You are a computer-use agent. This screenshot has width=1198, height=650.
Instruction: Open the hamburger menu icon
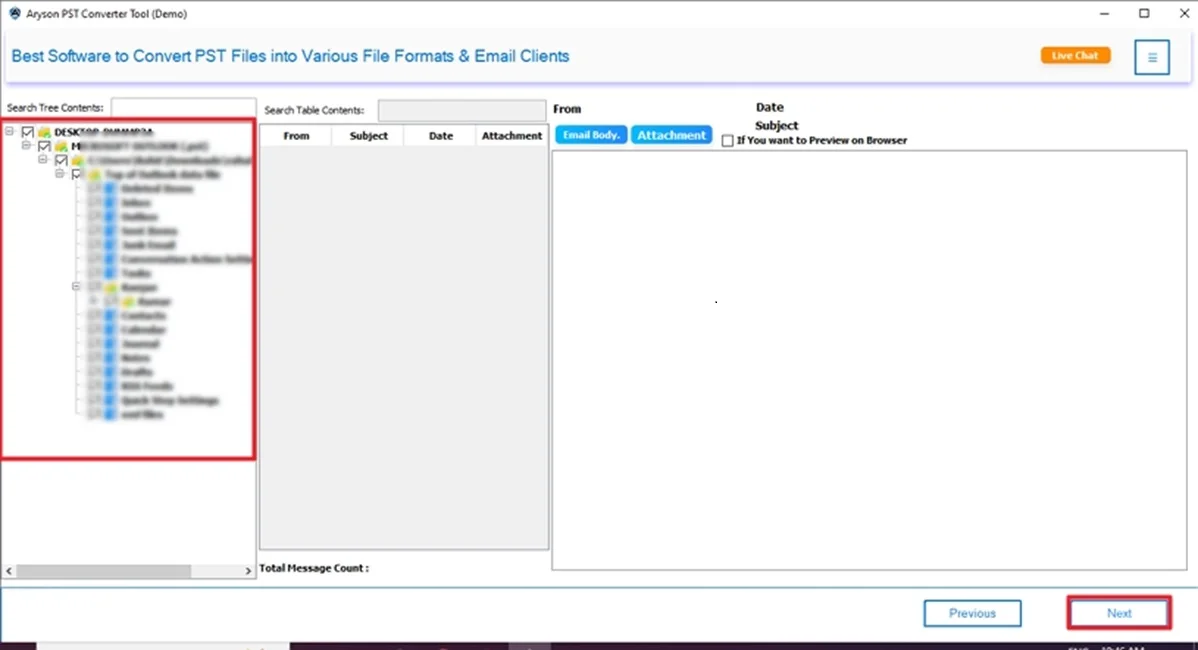click(x=1151, y=57)
